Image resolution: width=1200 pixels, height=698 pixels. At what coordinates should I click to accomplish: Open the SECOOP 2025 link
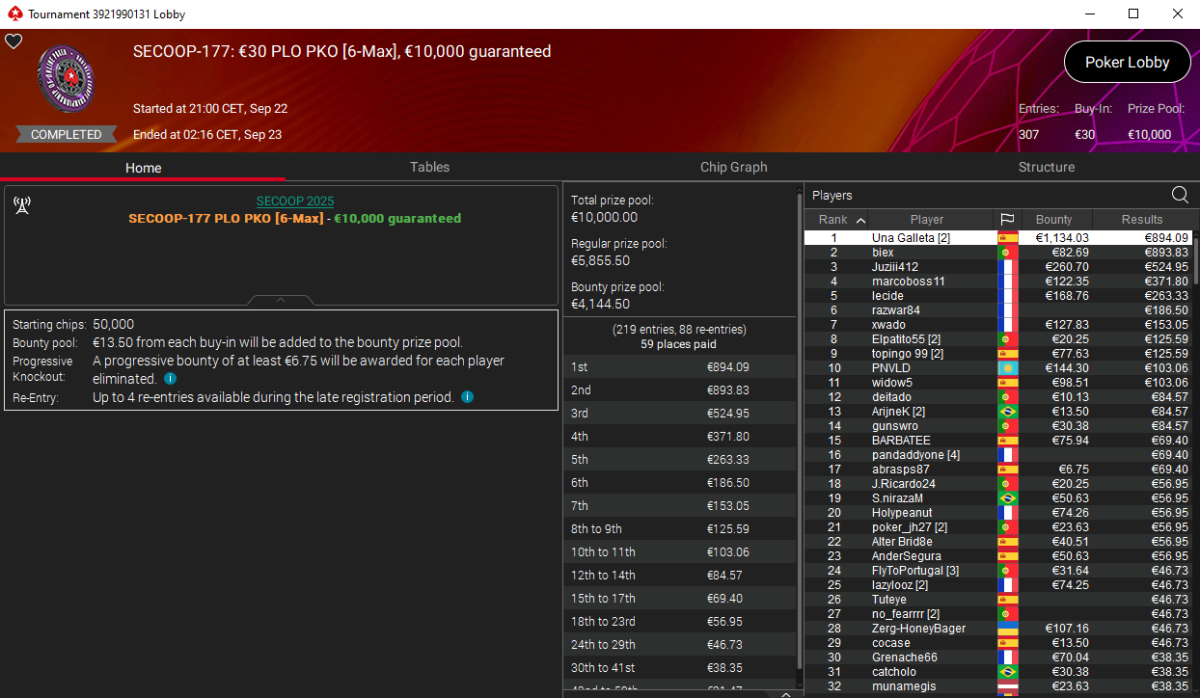click(295, 201)
